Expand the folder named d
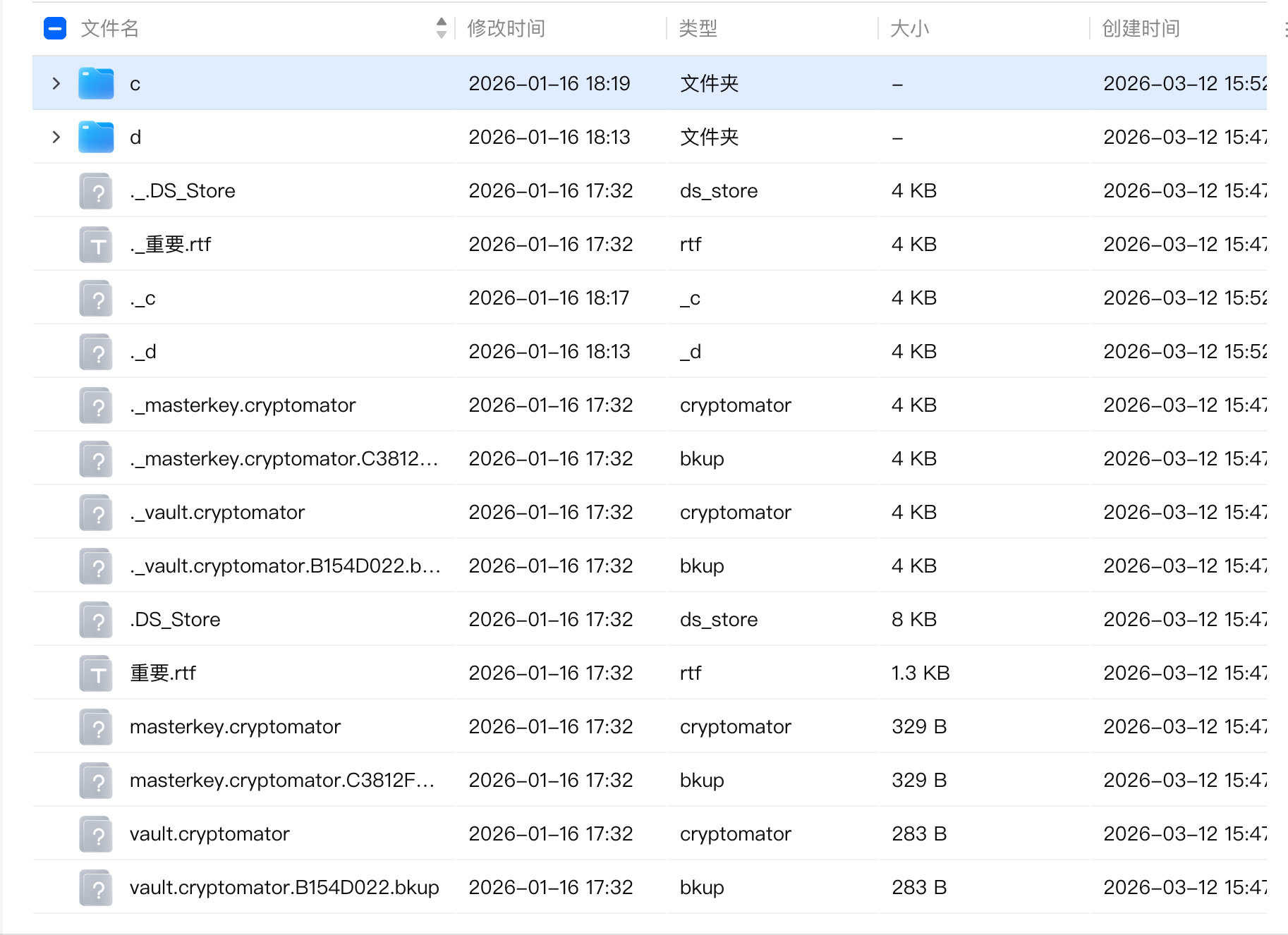 point(56,137)
